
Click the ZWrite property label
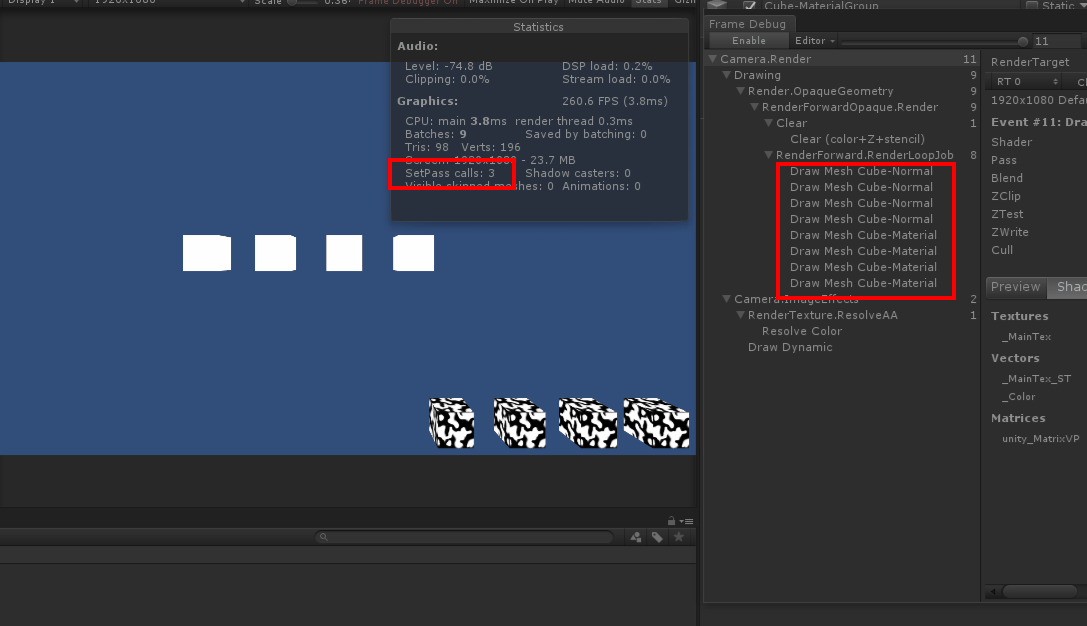pyautogui.click(x=1009, y=232)
